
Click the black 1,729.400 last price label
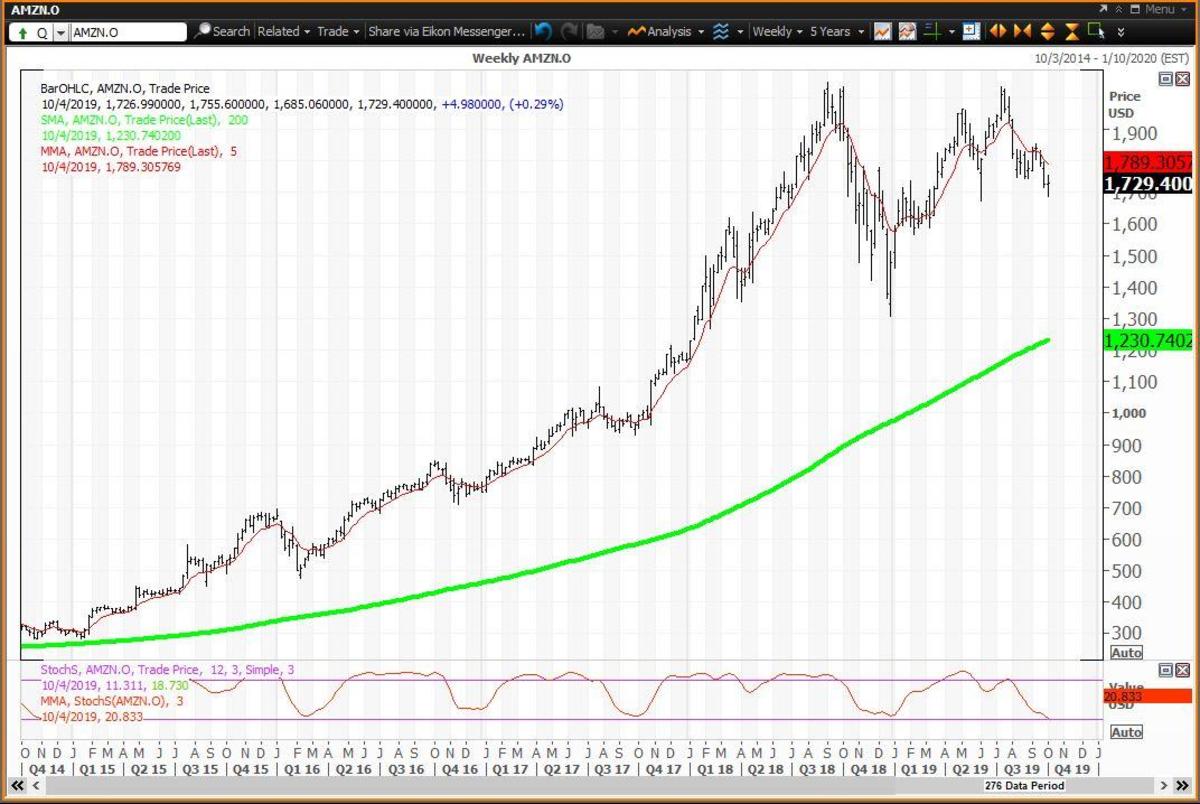point(1147,184)
